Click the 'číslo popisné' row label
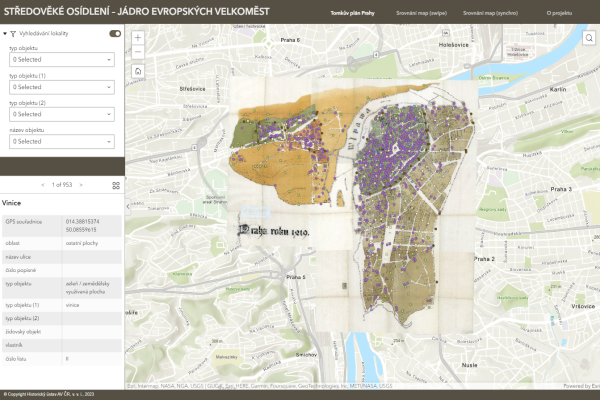Image resolution: width=600 pixels, height=400 pixels. tap(21, 270)
